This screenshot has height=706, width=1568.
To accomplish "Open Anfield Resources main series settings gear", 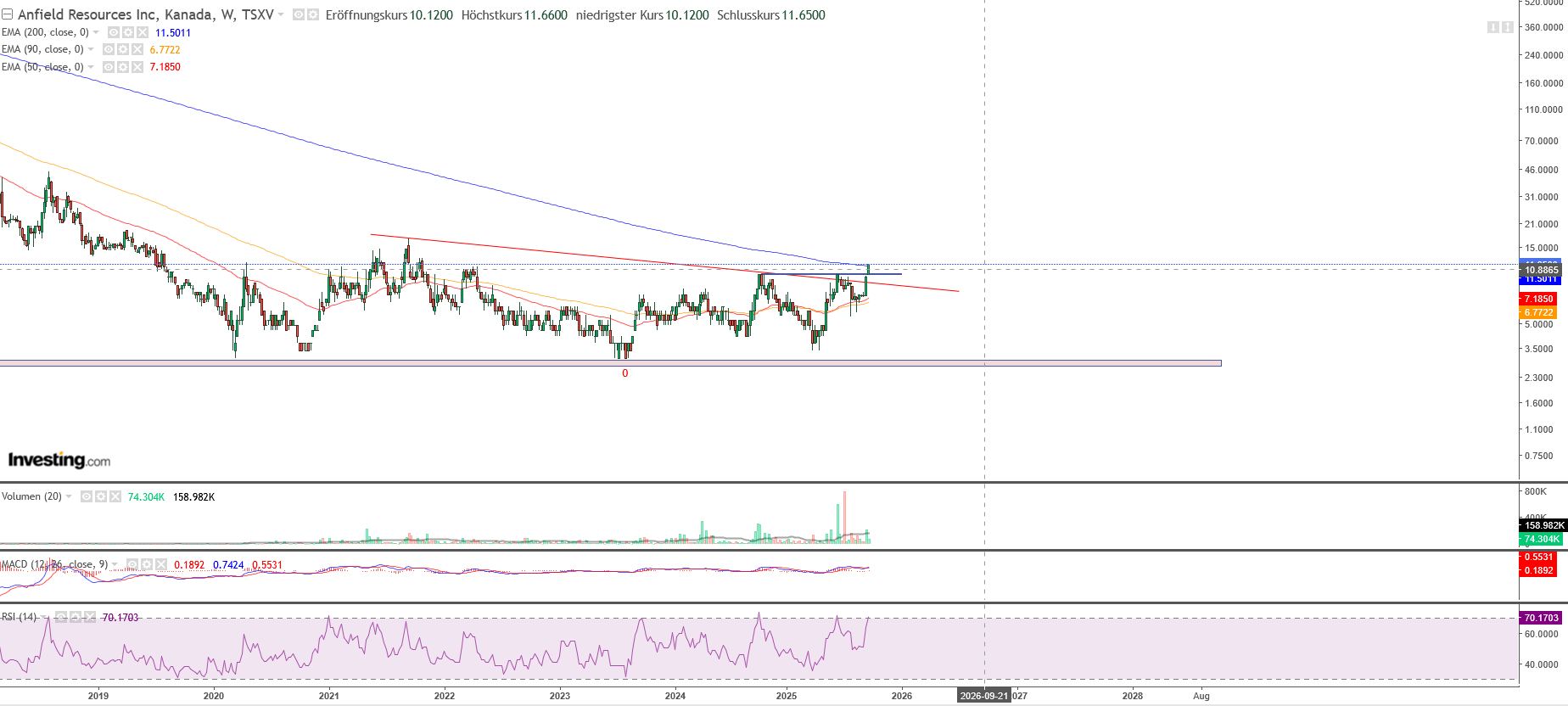I will 313,15.
